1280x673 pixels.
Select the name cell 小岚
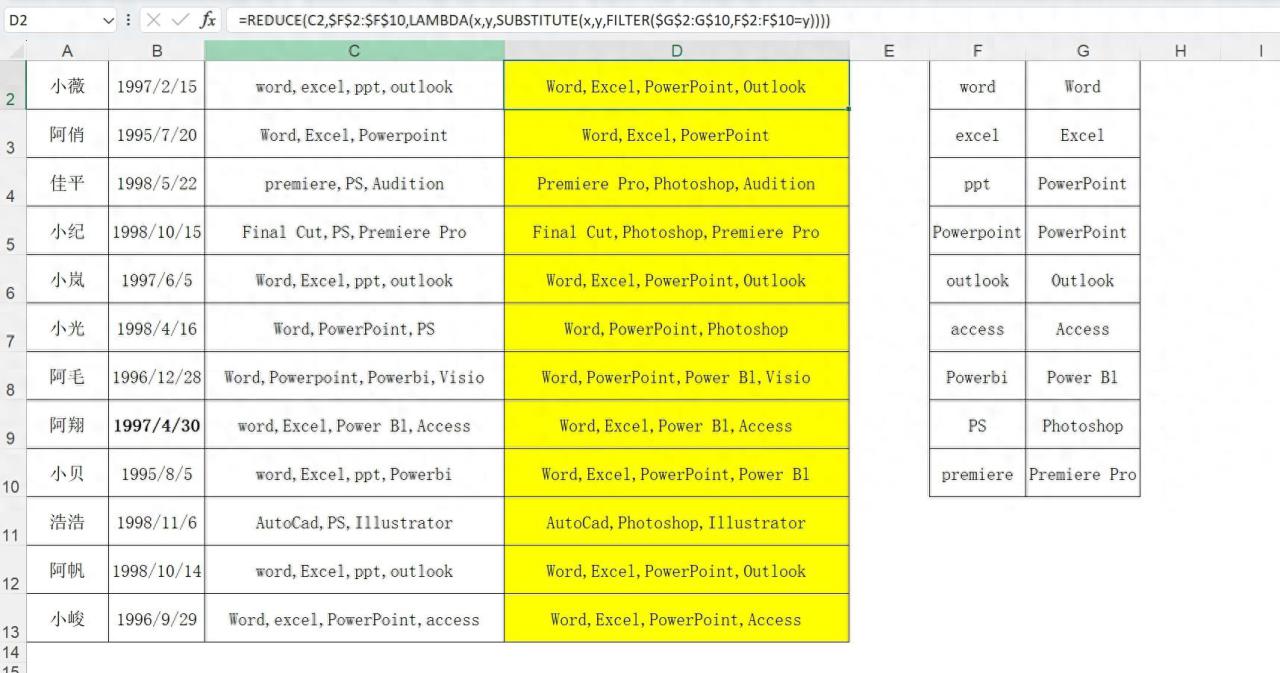tap(67, 280)
